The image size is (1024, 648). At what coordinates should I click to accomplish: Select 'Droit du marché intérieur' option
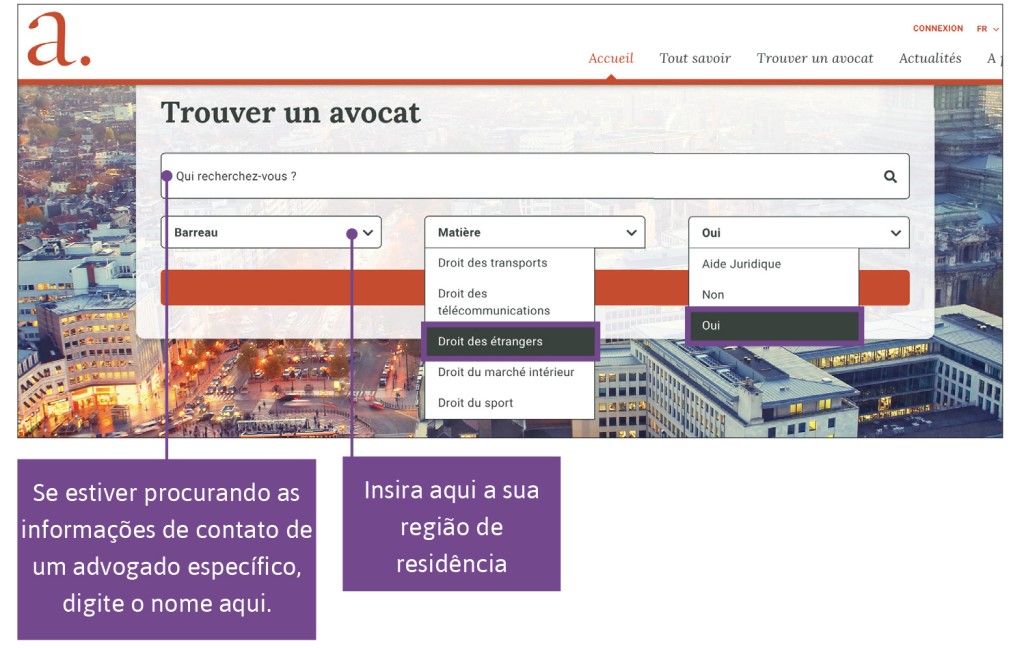pyautogui.click(x=506, y=371)
